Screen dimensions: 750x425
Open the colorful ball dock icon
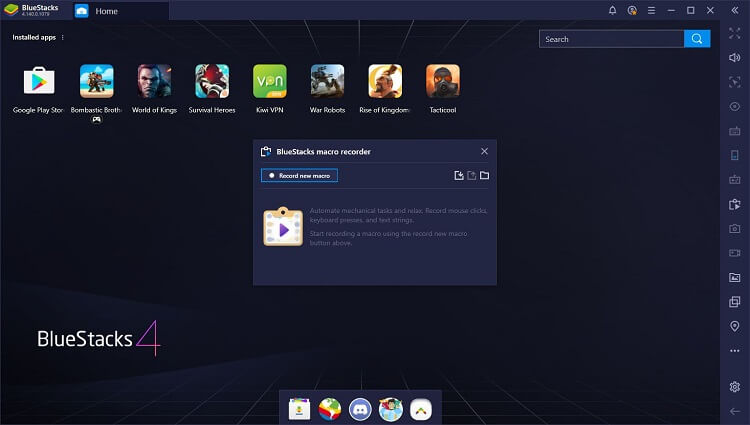pyautogui.click(x=330, y=409)
